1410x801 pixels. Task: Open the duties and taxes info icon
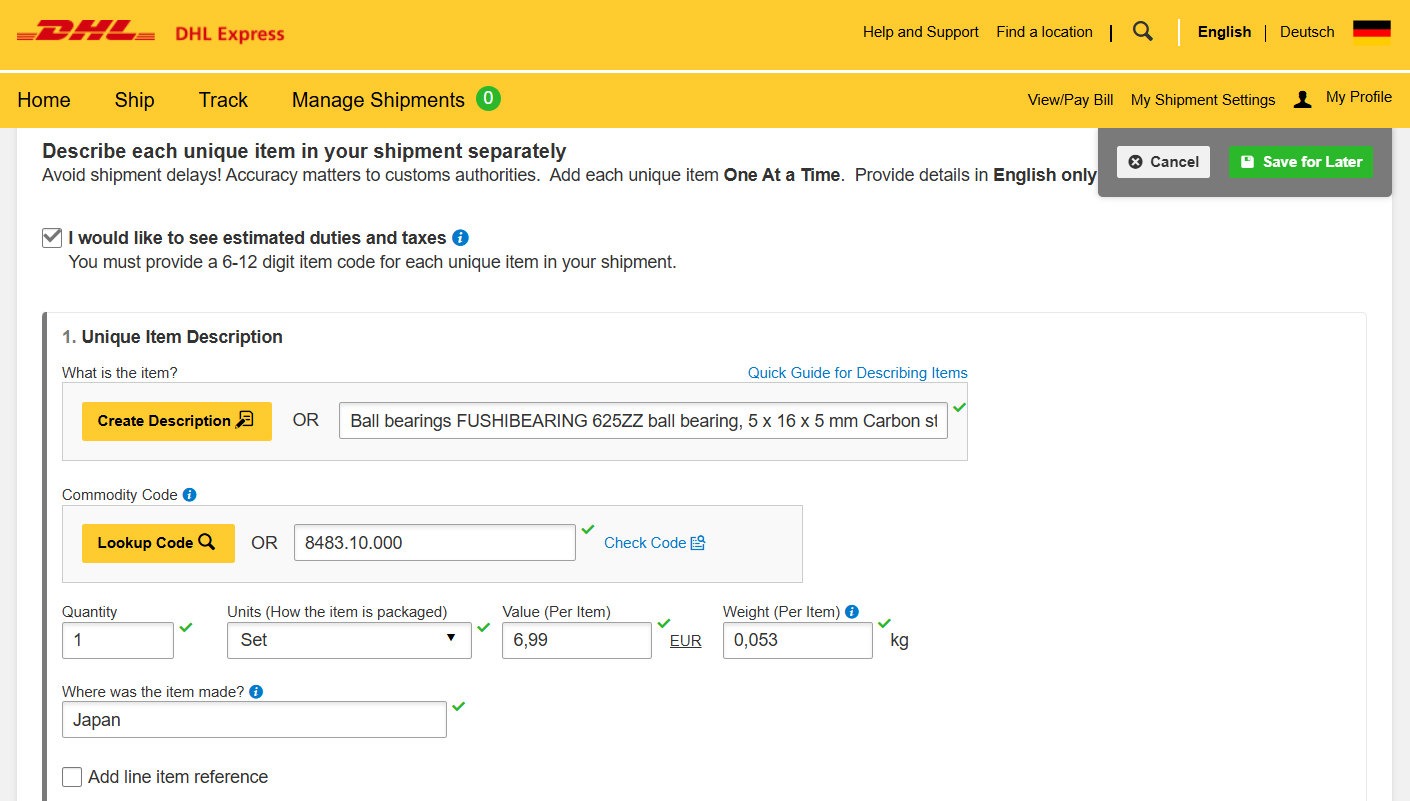click(460, 238)
